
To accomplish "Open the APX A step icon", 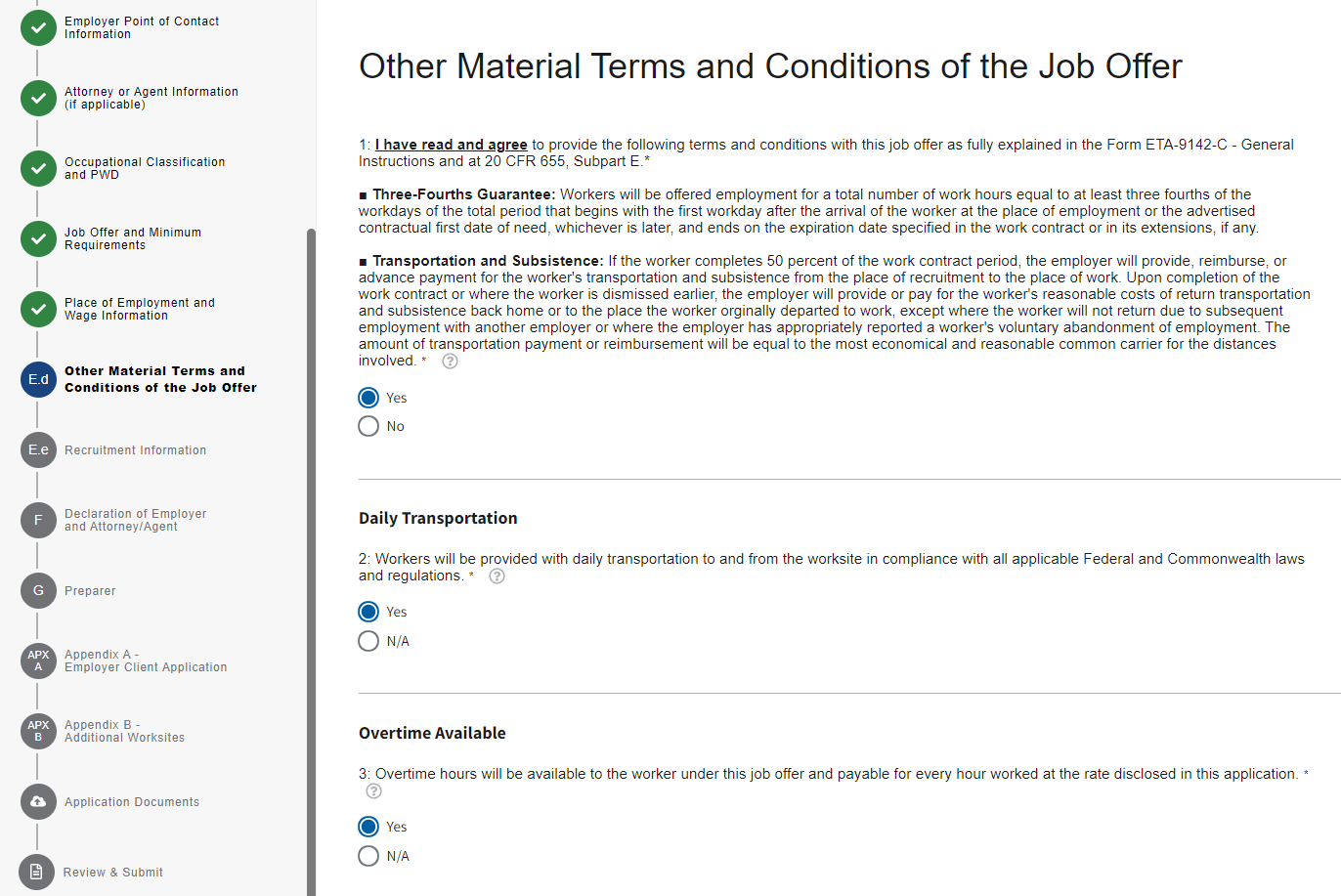I will coord(38,661).
